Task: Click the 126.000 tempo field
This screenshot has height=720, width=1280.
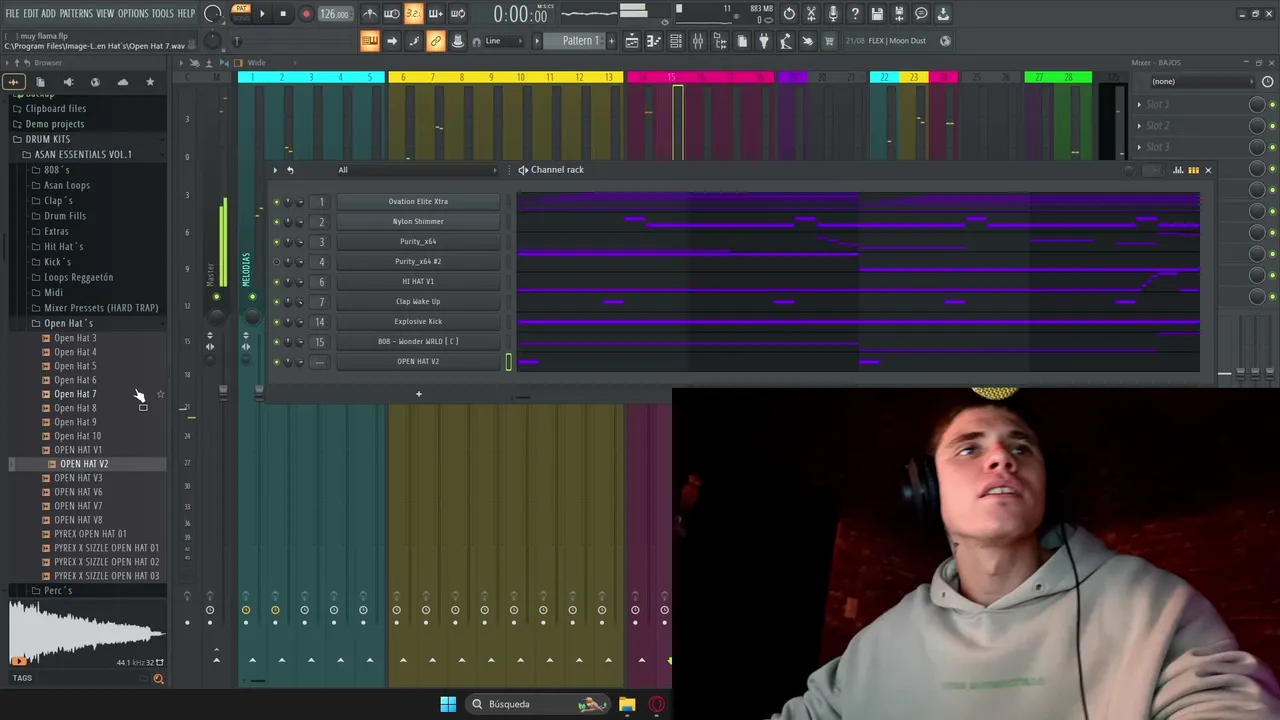Action: (335, 14)
